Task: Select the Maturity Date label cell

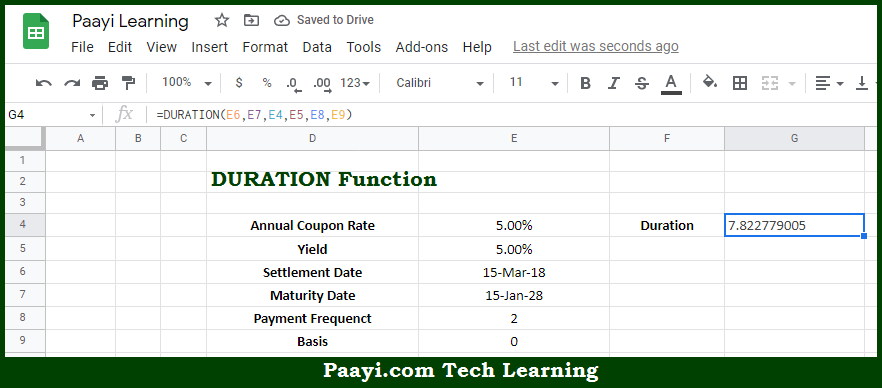Action: pyautogui.click(x=312, y=295)
